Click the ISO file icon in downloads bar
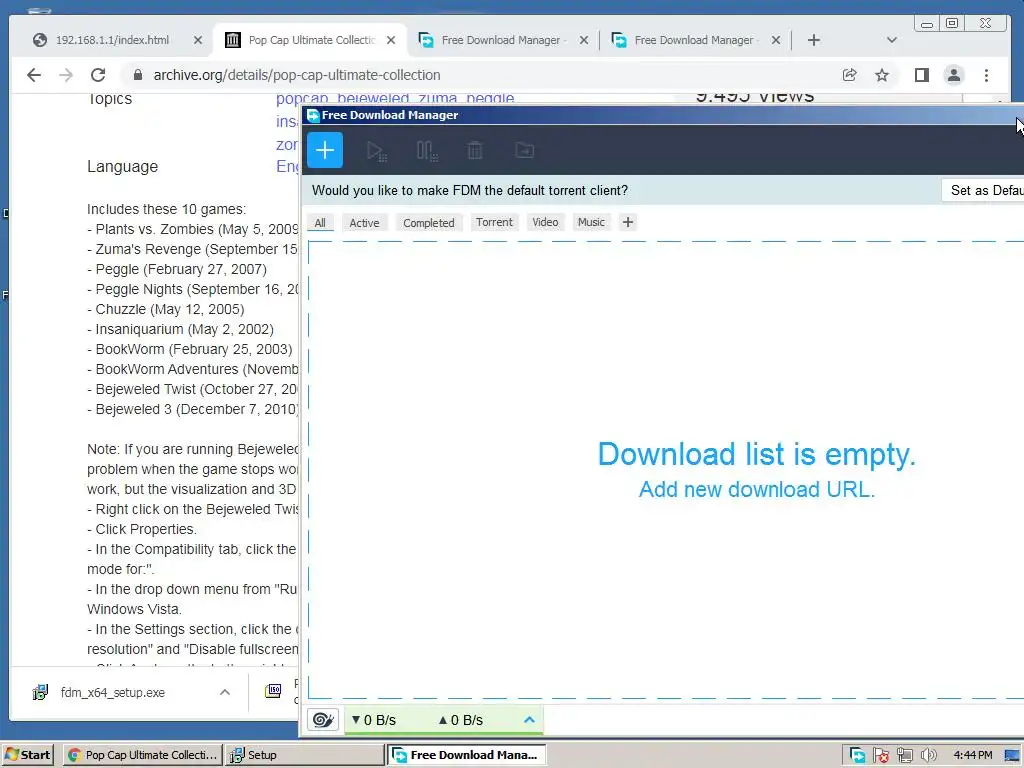The width and height of the screenshot is (1024, 768). pos(274,690)
